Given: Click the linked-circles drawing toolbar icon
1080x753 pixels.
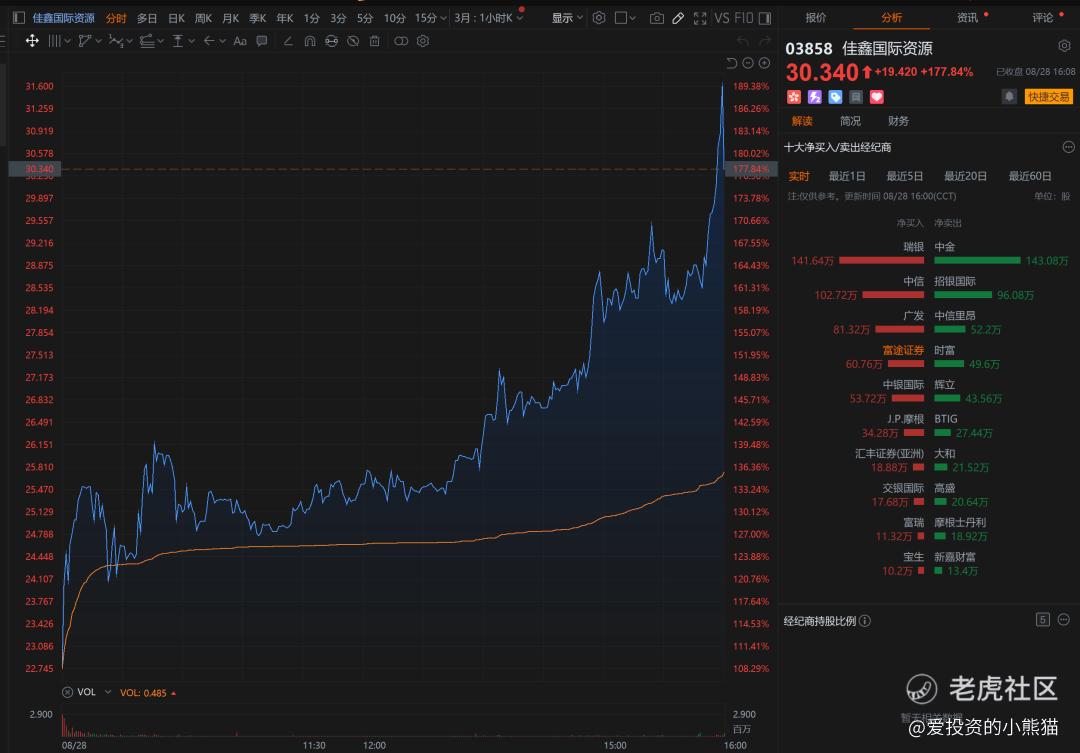Looking at the screenshot, I should (x=401, y=41).
